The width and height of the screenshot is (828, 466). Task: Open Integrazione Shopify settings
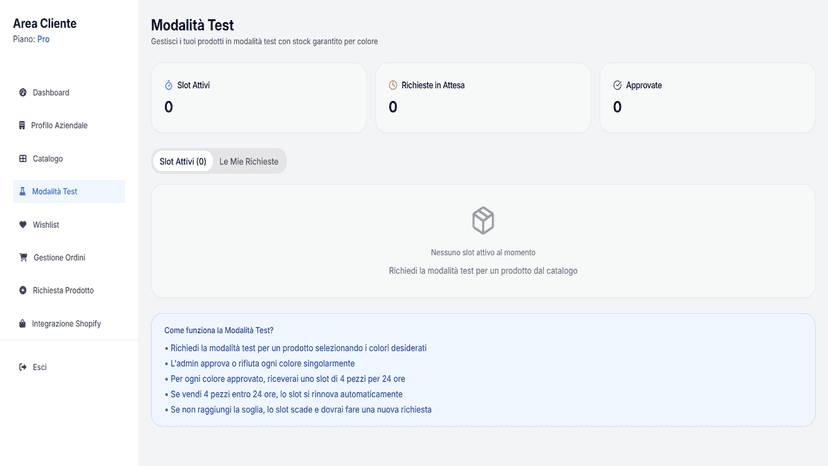[x=69, y=323]
